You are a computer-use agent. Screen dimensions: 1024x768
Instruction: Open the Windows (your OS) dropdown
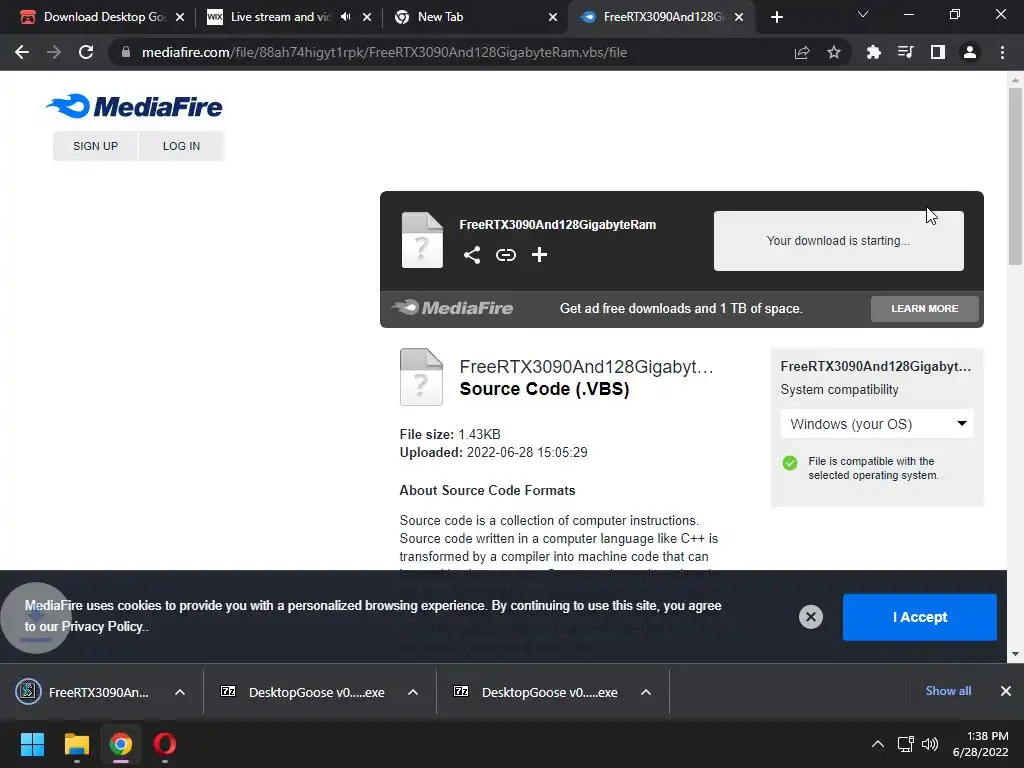click(877, 424)
